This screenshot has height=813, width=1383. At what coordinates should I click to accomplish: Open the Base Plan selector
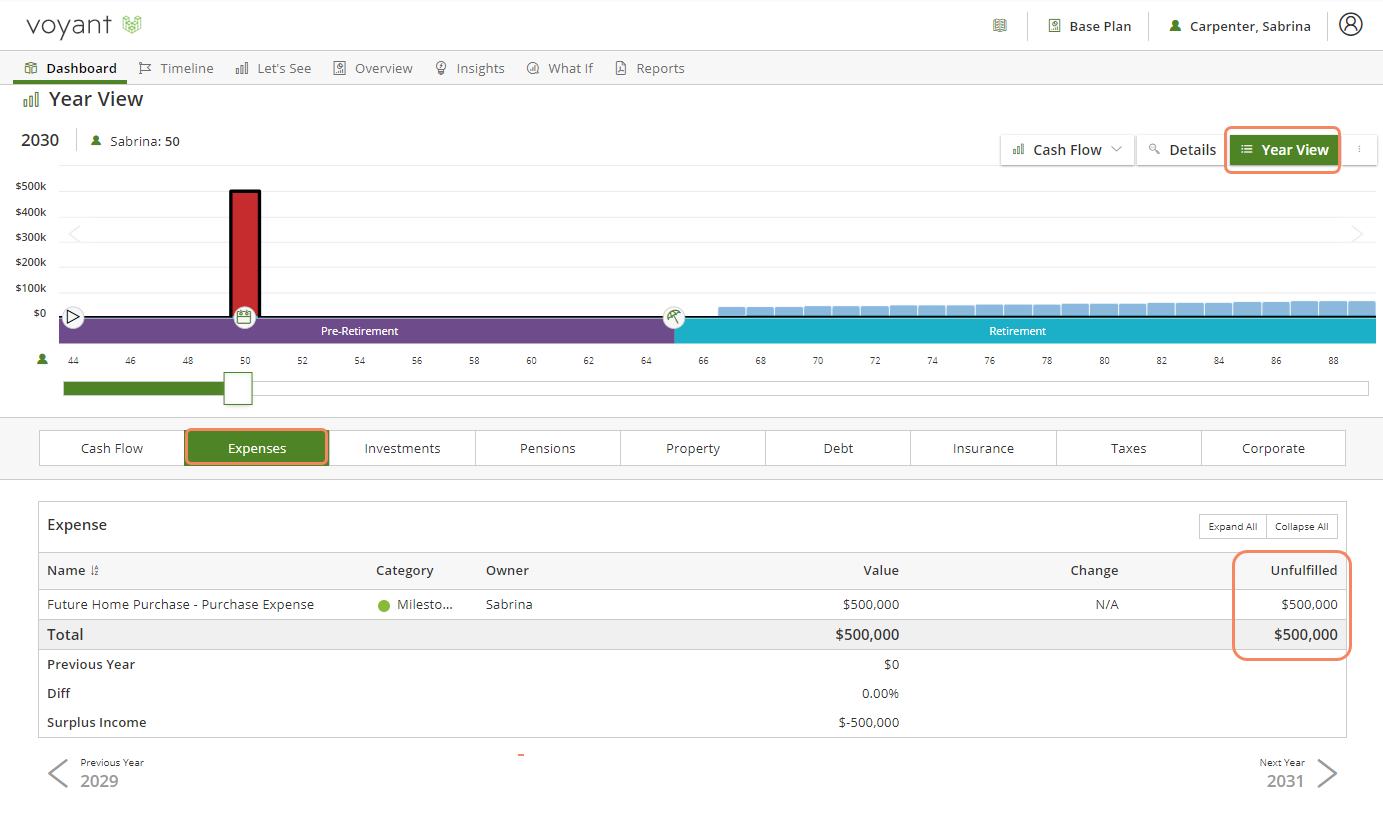pyautogui.click(x=1090, y=26)
